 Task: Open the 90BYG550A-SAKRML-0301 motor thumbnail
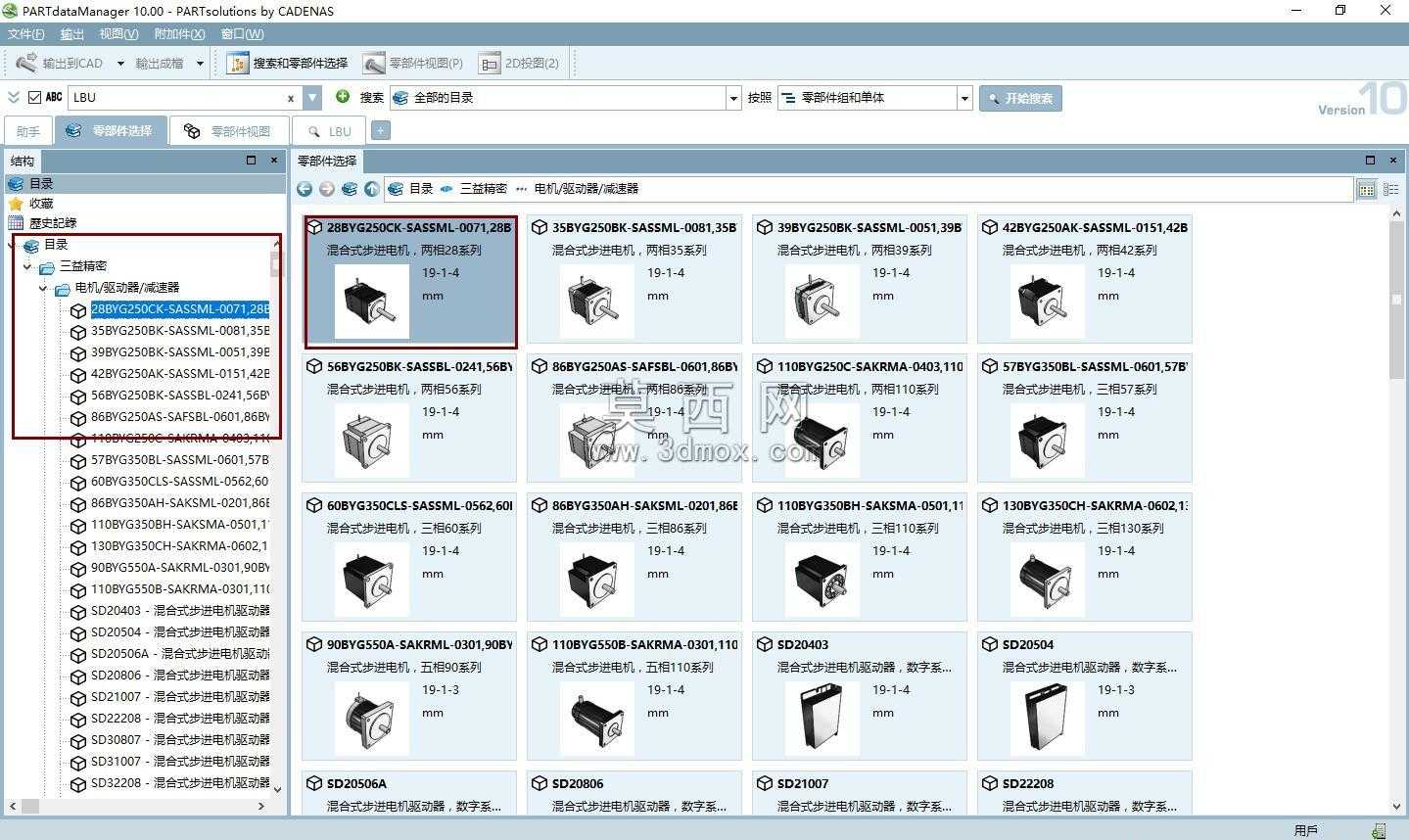pos(372,719)
